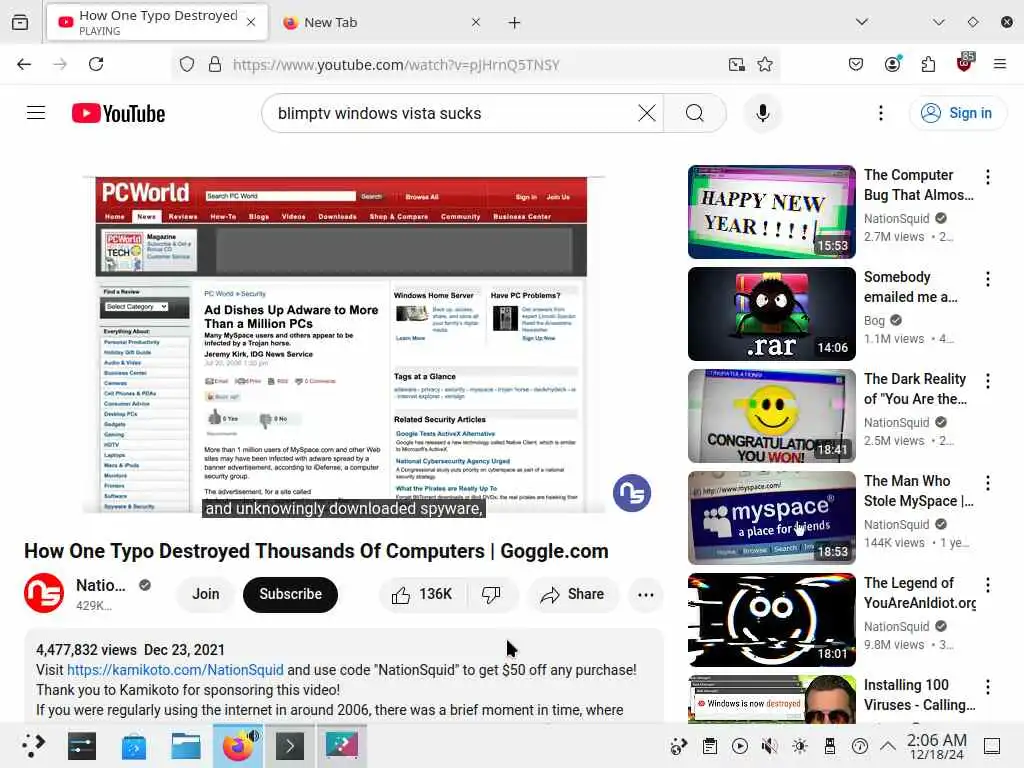Open screen brightness tray icon

tap(800, 746)
